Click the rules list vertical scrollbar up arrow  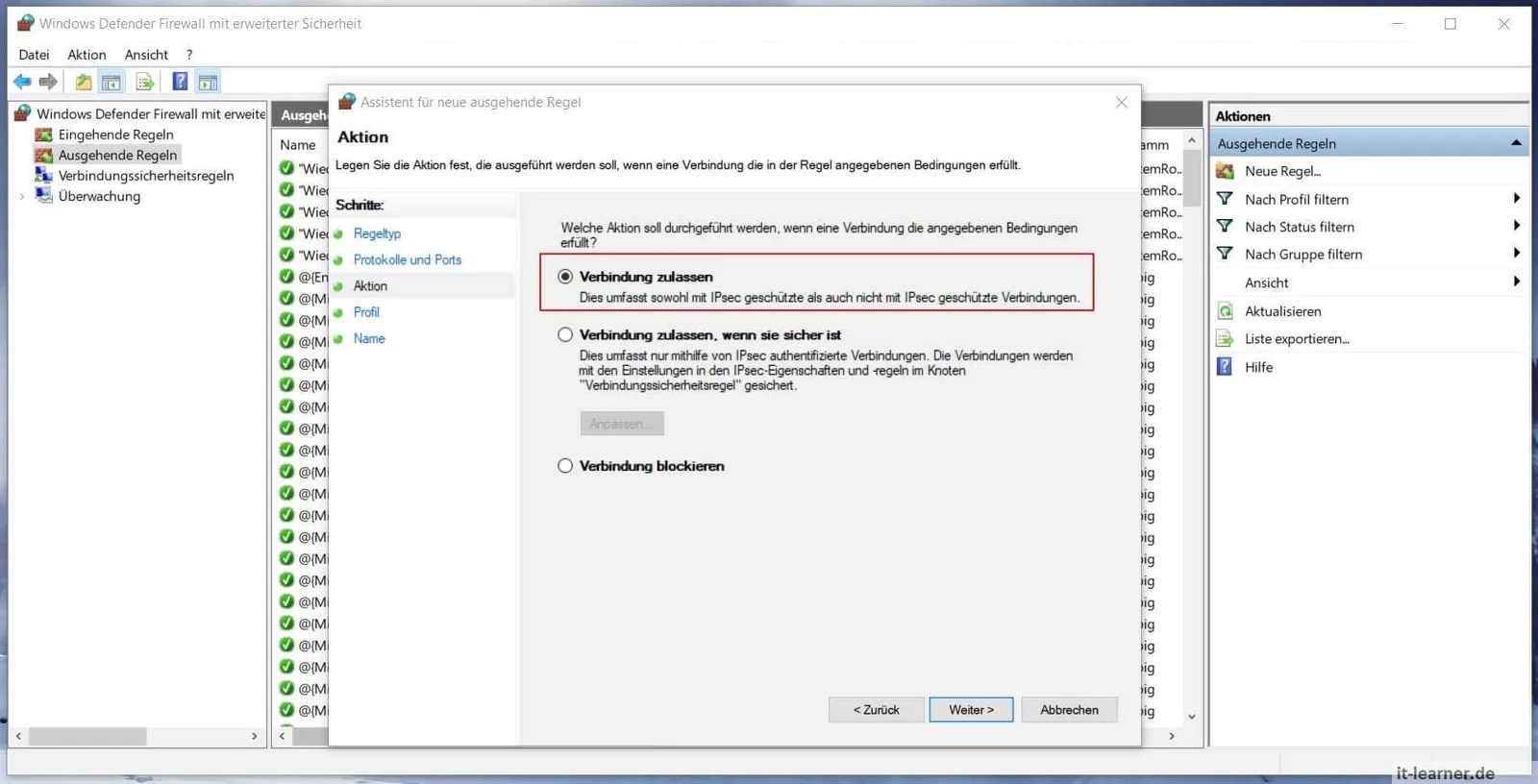pos(1192,141)
